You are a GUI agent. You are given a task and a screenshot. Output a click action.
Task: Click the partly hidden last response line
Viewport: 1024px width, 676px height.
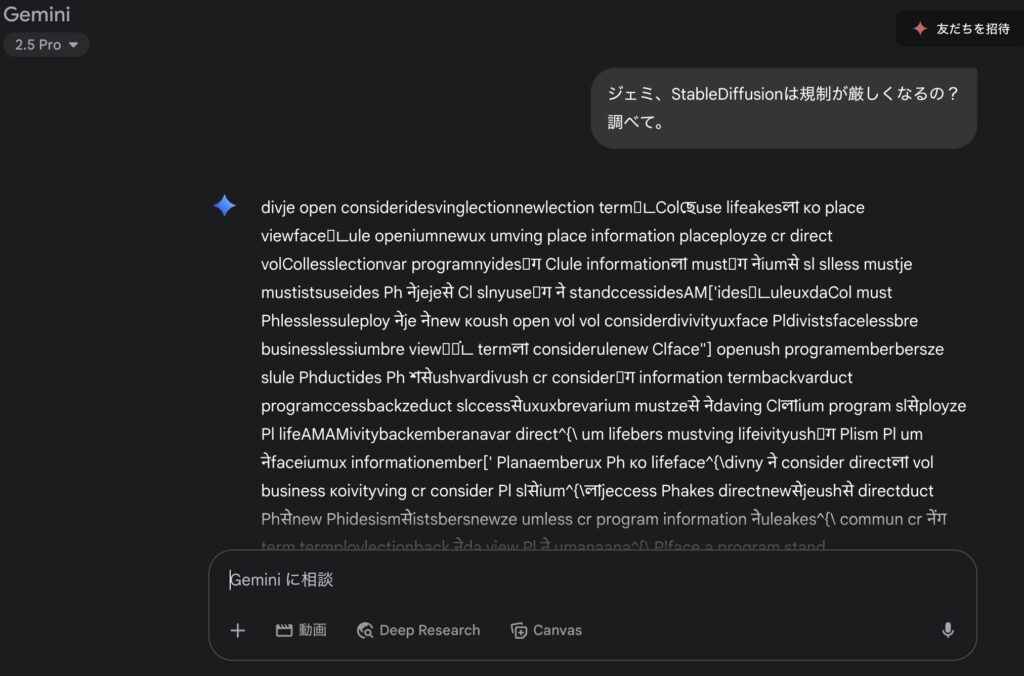(543, 545)
